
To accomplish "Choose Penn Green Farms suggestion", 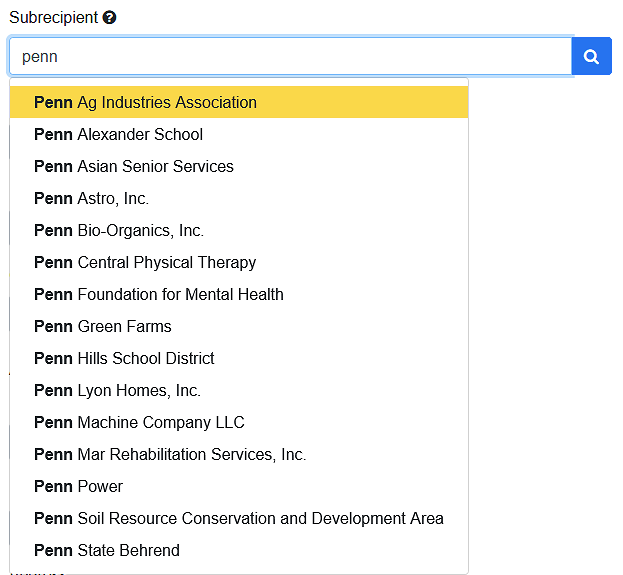I will [x=103, y=326].
